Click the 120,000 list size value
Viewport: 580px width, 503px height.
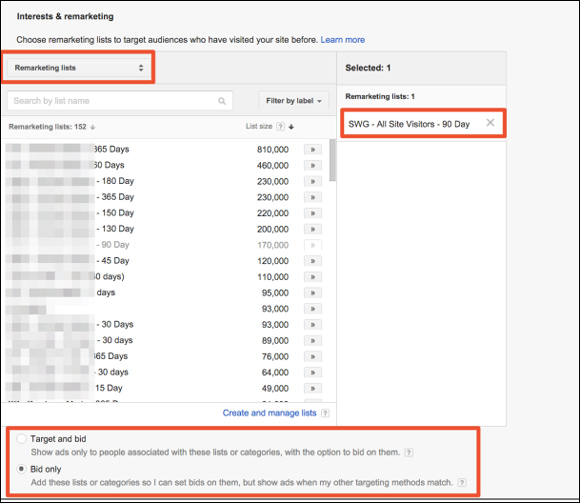273,261
